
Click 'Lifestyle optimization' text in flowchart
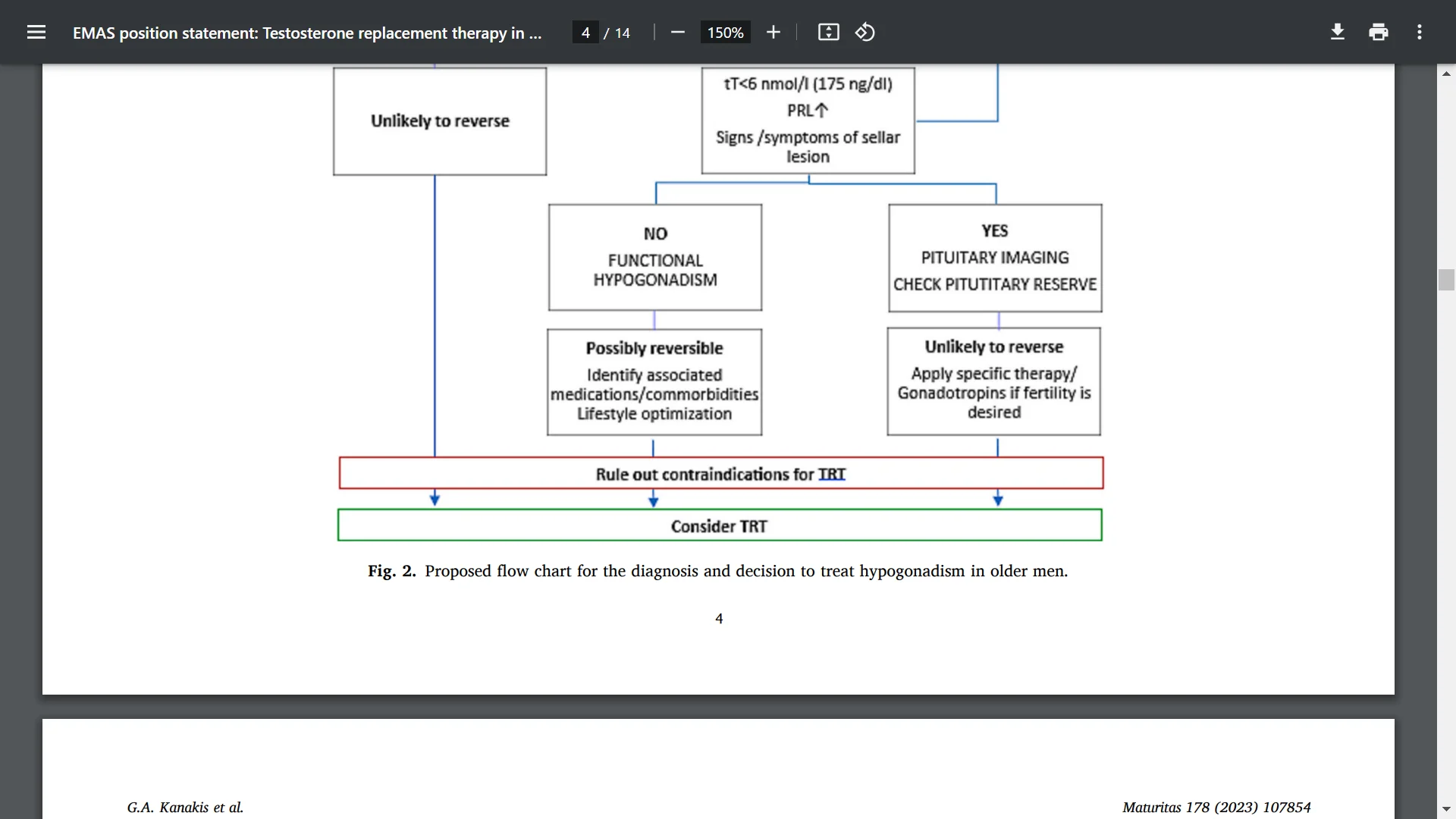point(654,414)
